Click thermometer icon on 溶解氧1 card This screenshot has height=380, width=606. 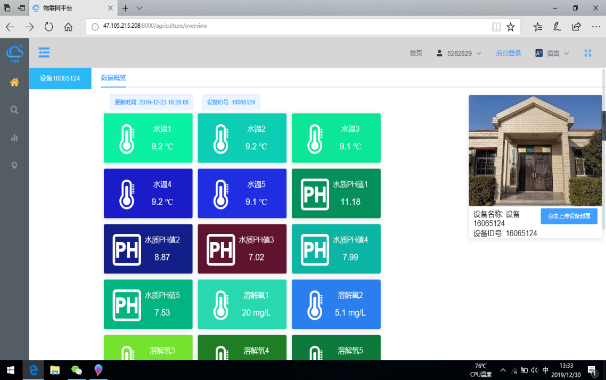pyautogui.click(x=221, y=305)
